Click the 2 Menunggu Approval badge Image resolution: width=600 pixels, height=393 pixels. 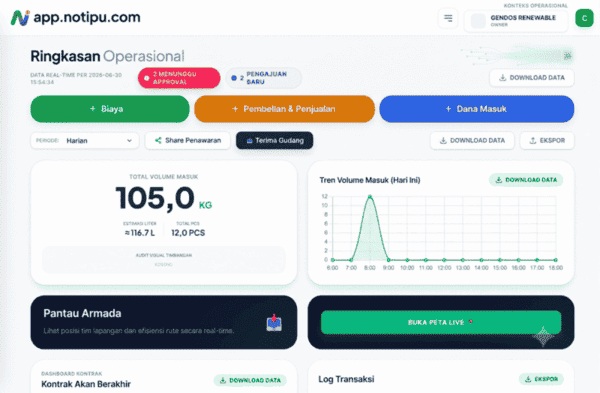(x=179, y=78)
